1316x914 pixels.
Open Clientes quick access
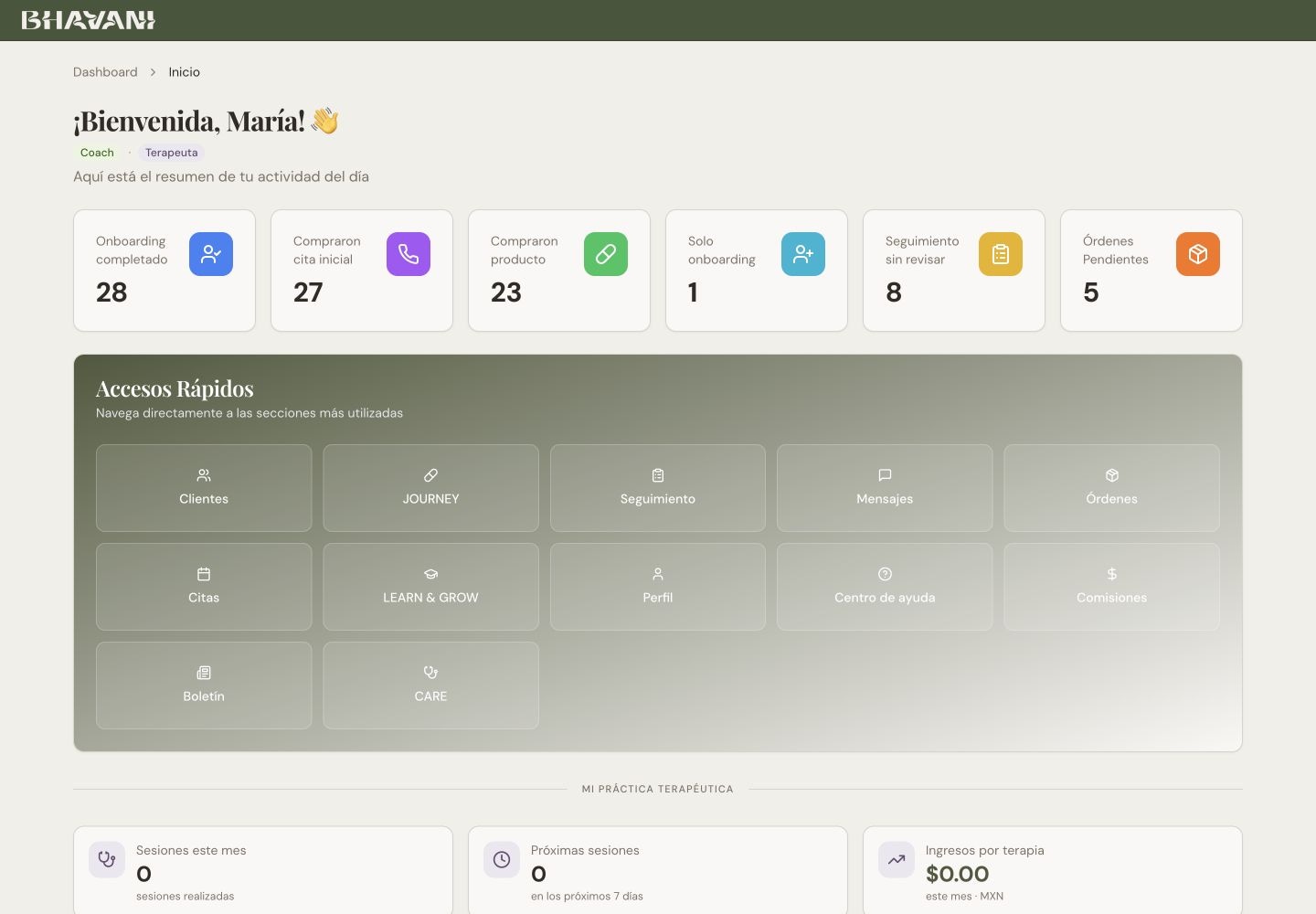[204, 488]
